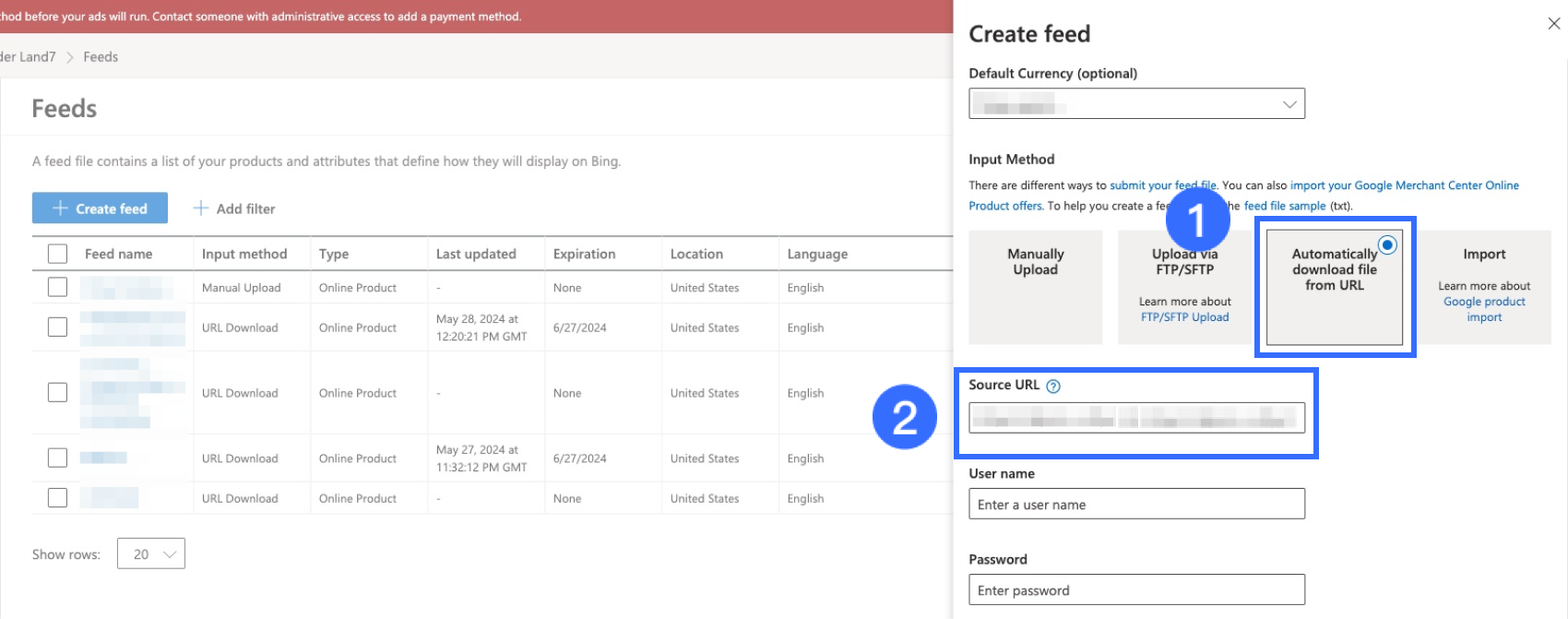This screenshot has height=619, width=1568.
Task: Open the Default Currency dropdown
Action: pos(1136,104)
